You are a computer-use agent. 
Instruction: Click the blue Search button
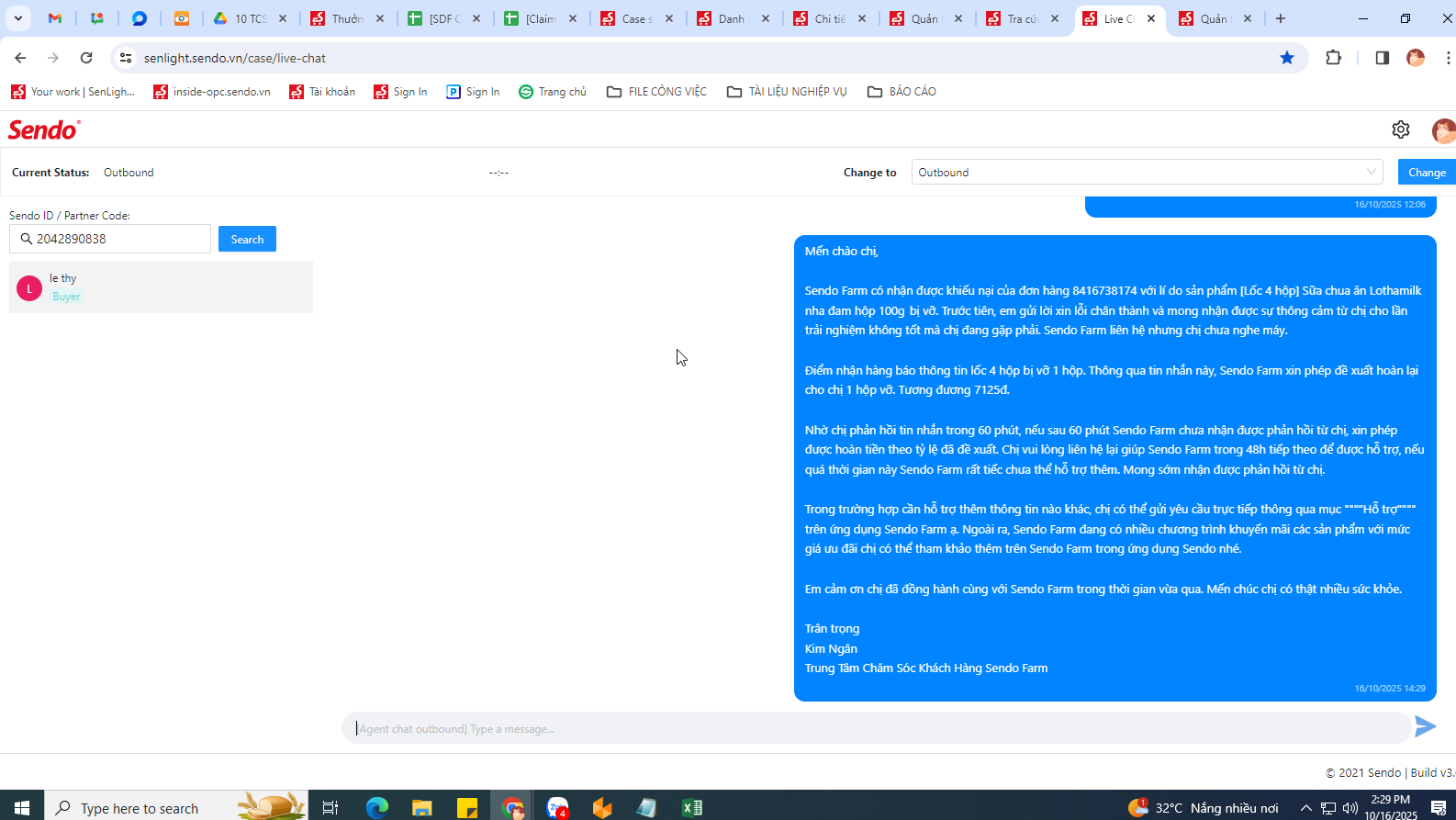pyautogui.click(x=247, y=239)
